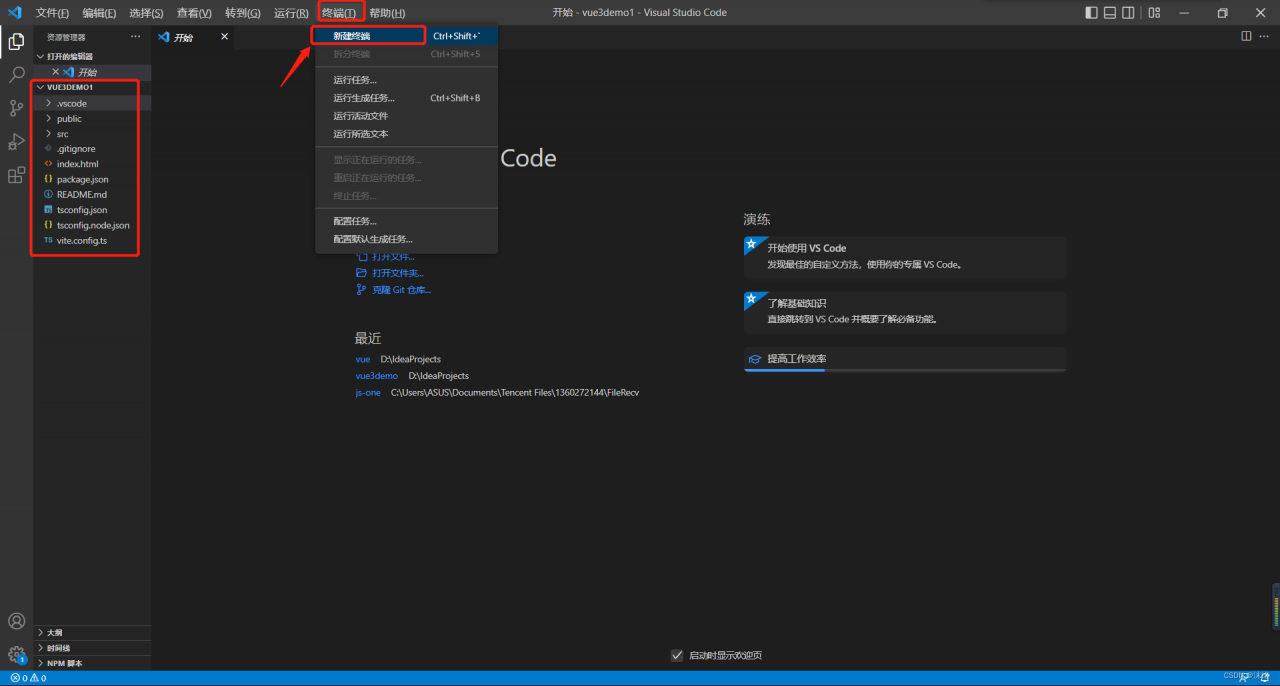
Task: Open the Manage gear icon
Action: click(16, 655)
